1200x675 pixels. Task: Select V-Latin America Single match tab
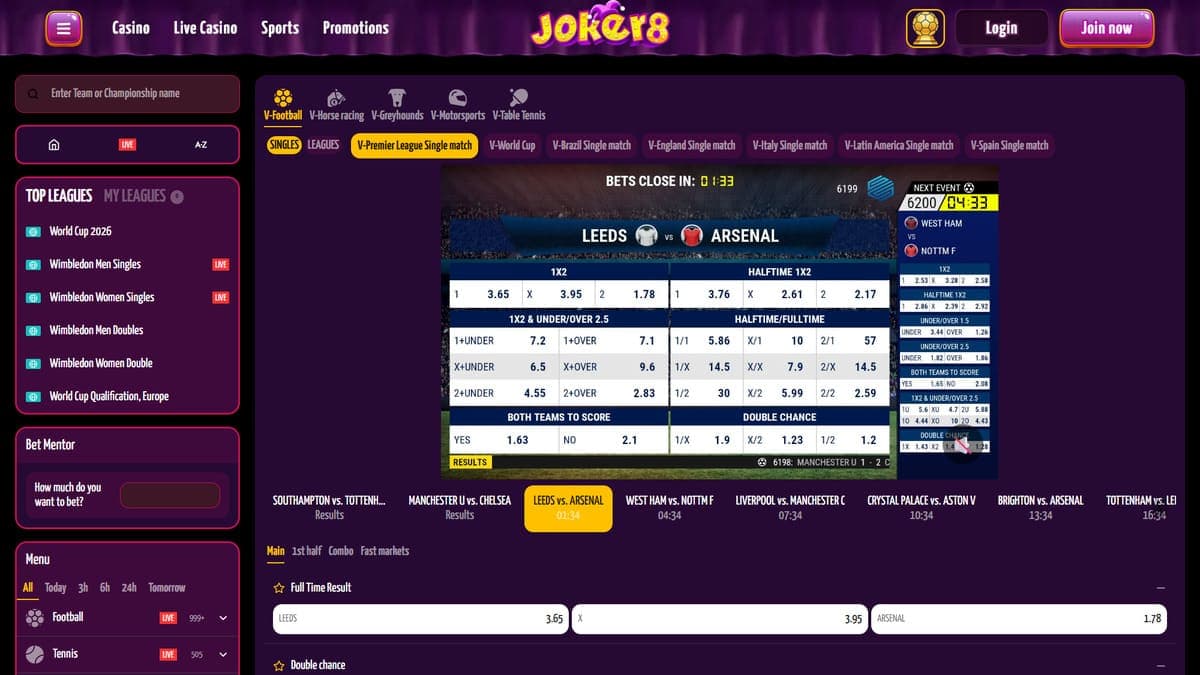[x=899, y=145]
